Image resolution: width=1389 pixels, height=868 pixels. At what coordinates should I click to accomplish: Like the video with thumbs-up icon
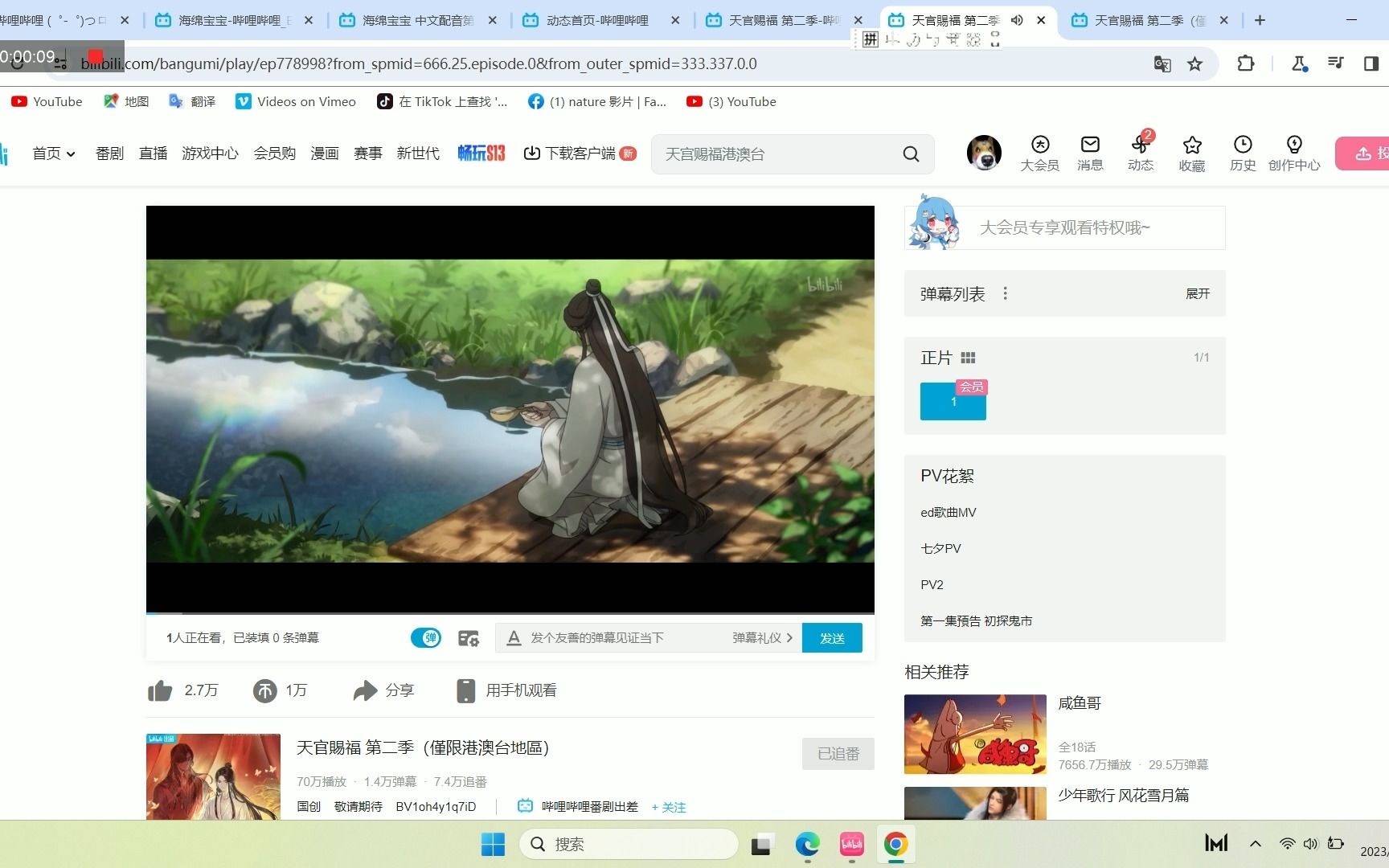click(160, 690)
